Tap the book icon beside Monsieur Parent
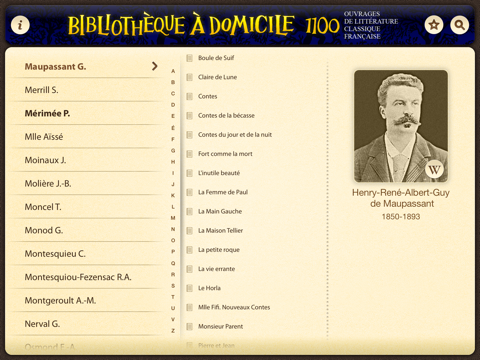This screenshot has height=360, width=480. click(189, 326)
